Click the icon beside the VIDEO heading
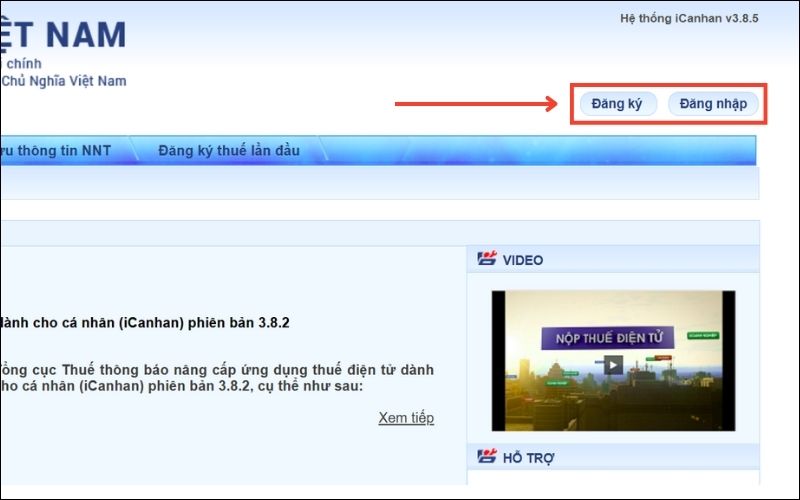The height and width of the screenshot is (500, 800). pyautogui.click(x=487, y=260)
